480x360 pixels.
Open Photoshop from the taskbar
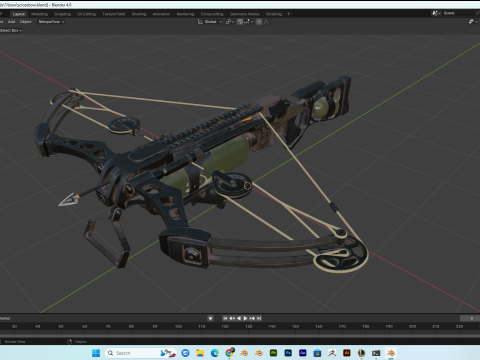click(288, 353)
